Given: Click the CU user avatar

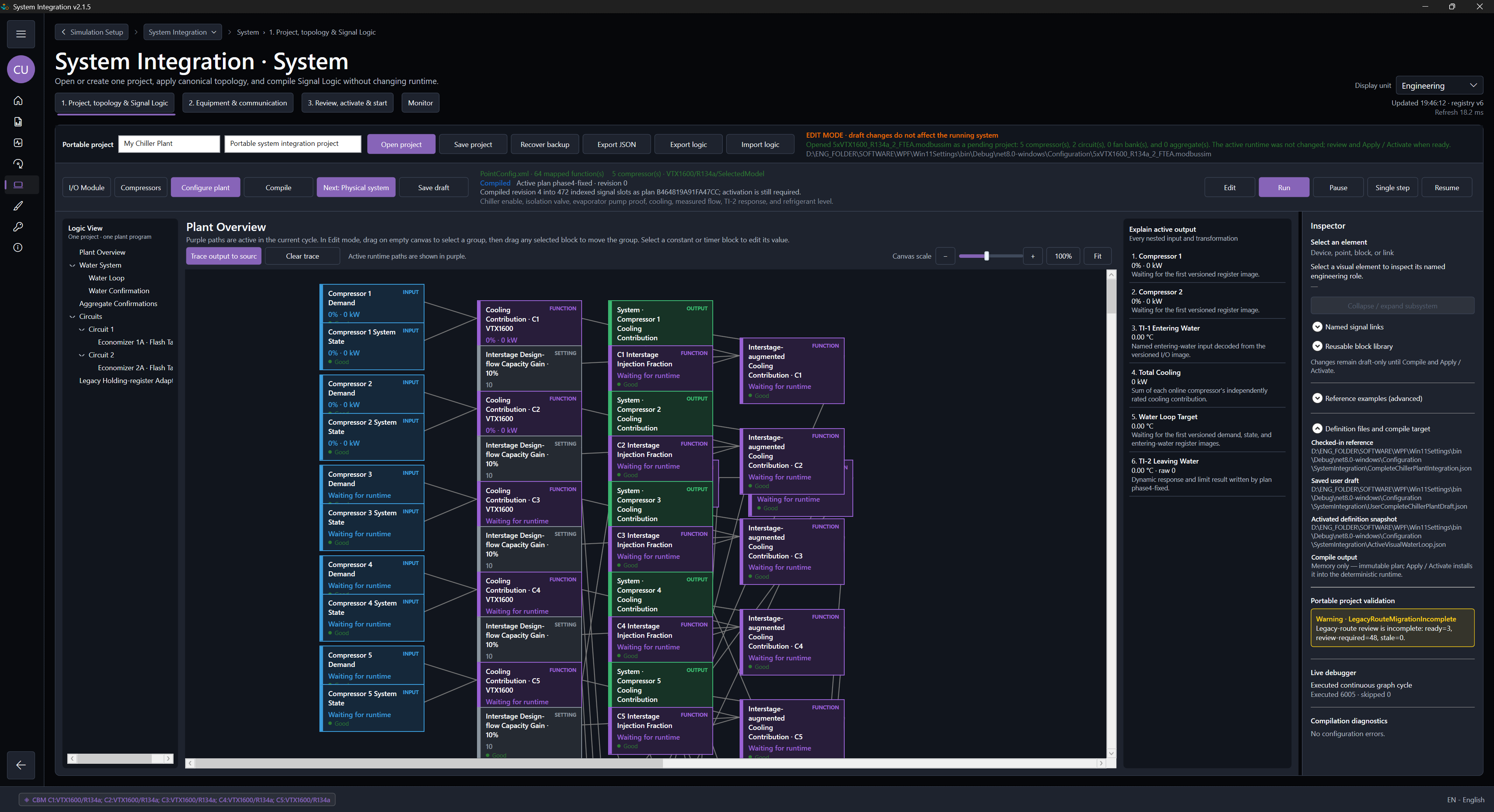Looking at the screenshot, I should pyautogui.click(x=21, y=70).
